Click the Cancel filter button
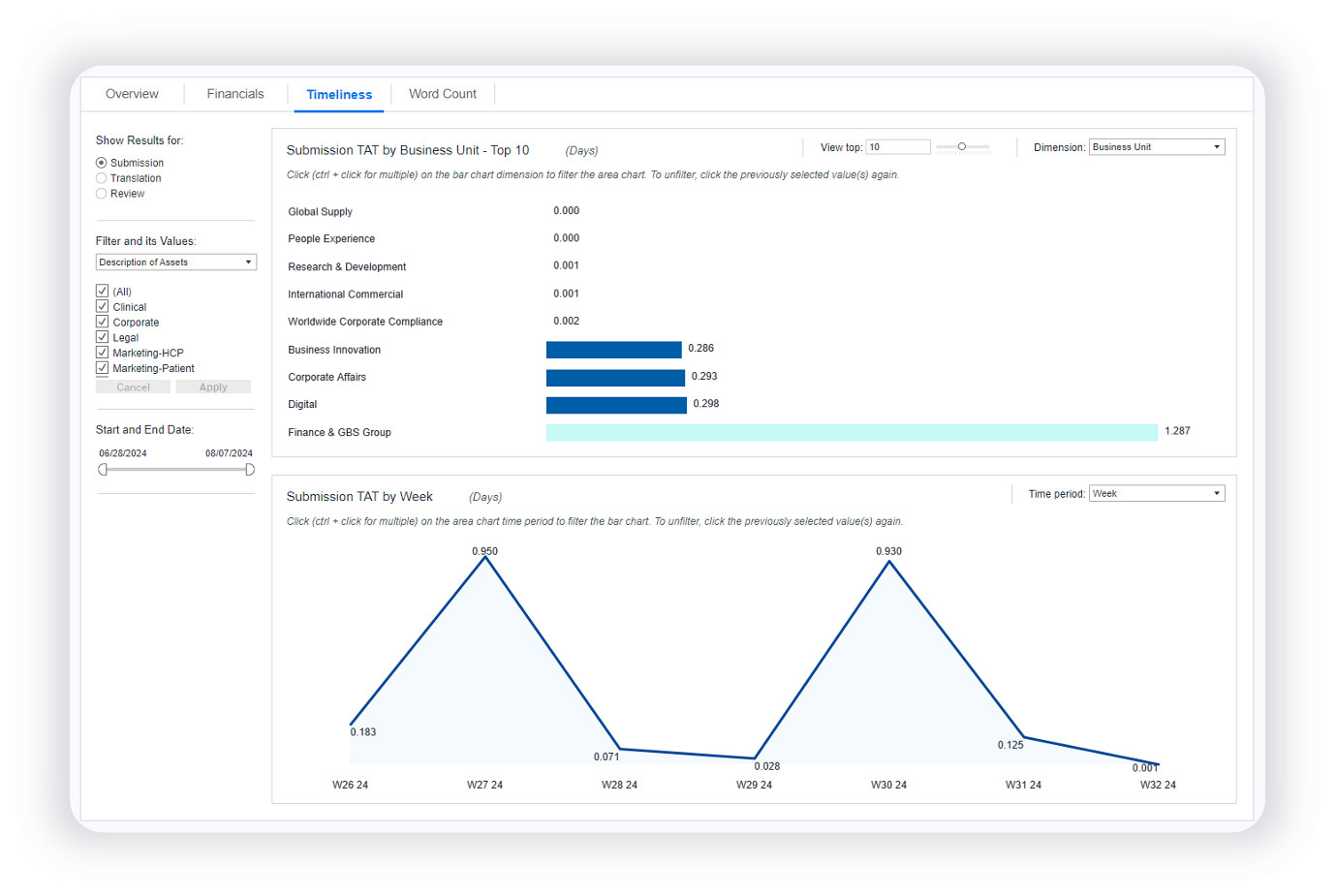Image resolution: width=1336 pixels, height=896 pixels. tap(133, 387)
